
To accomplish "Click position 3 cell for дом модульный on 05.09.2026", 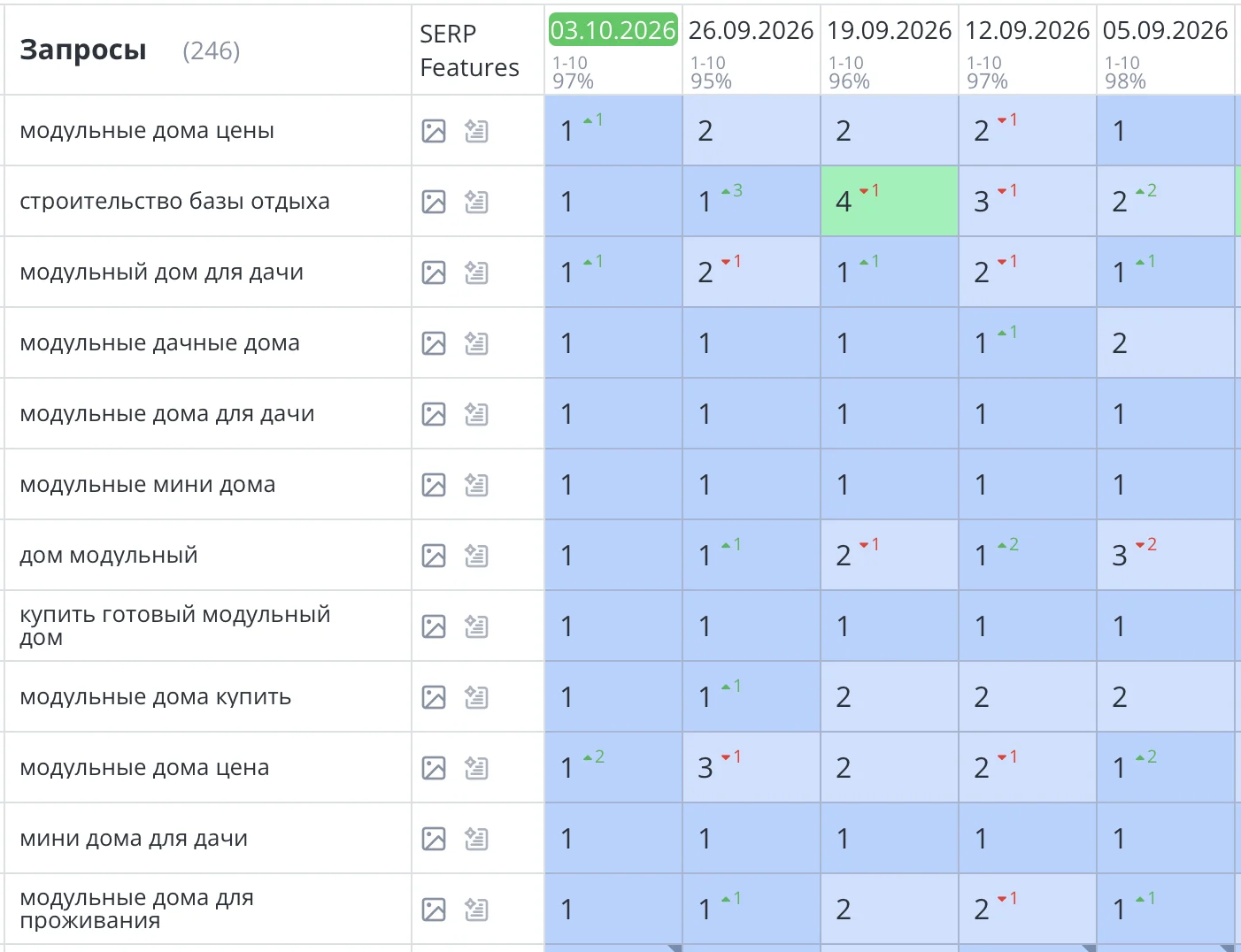I will (1166, 555).
